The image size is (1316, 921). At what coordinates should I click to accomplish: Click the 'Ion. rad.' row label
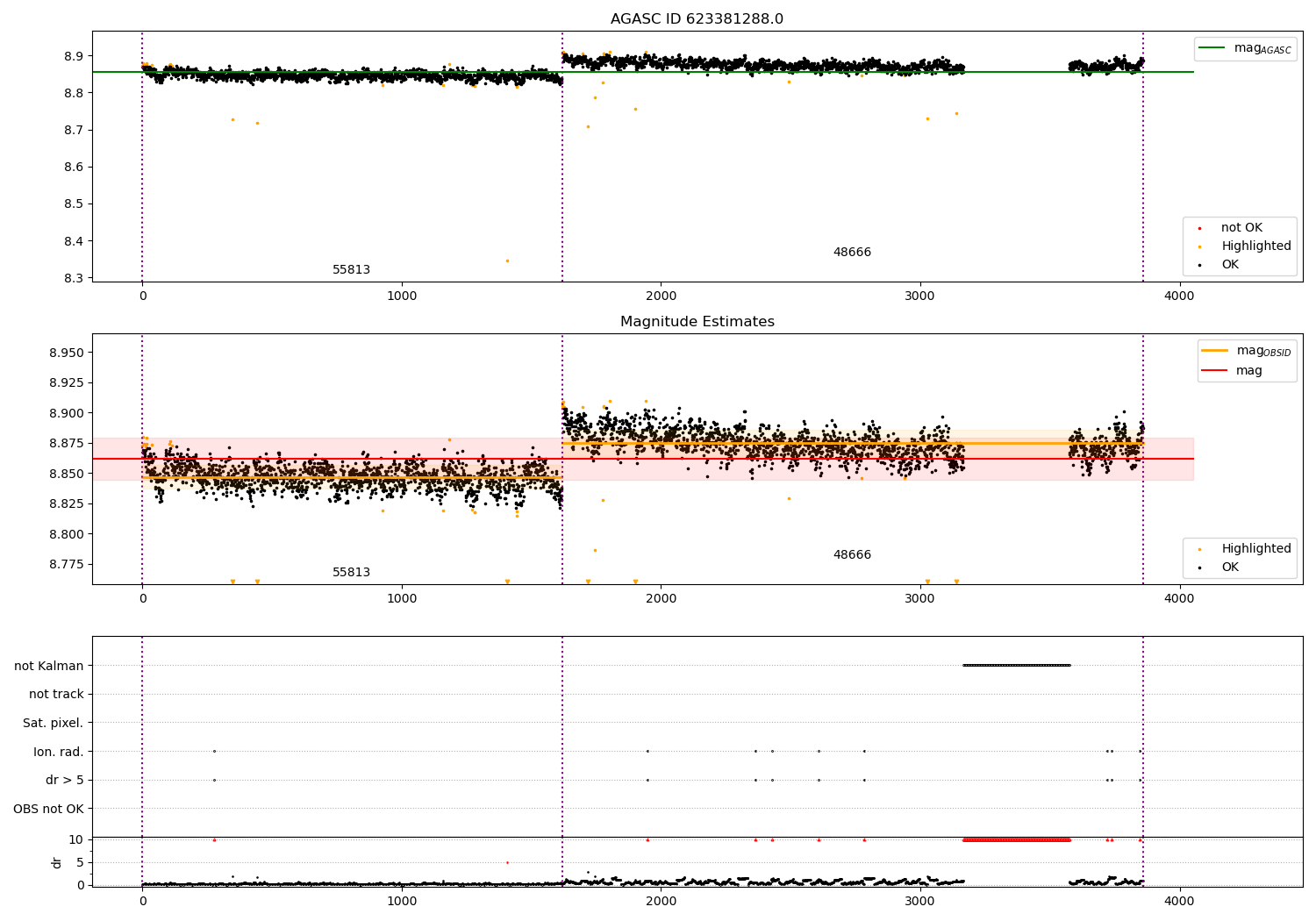[x=59, y=752]
